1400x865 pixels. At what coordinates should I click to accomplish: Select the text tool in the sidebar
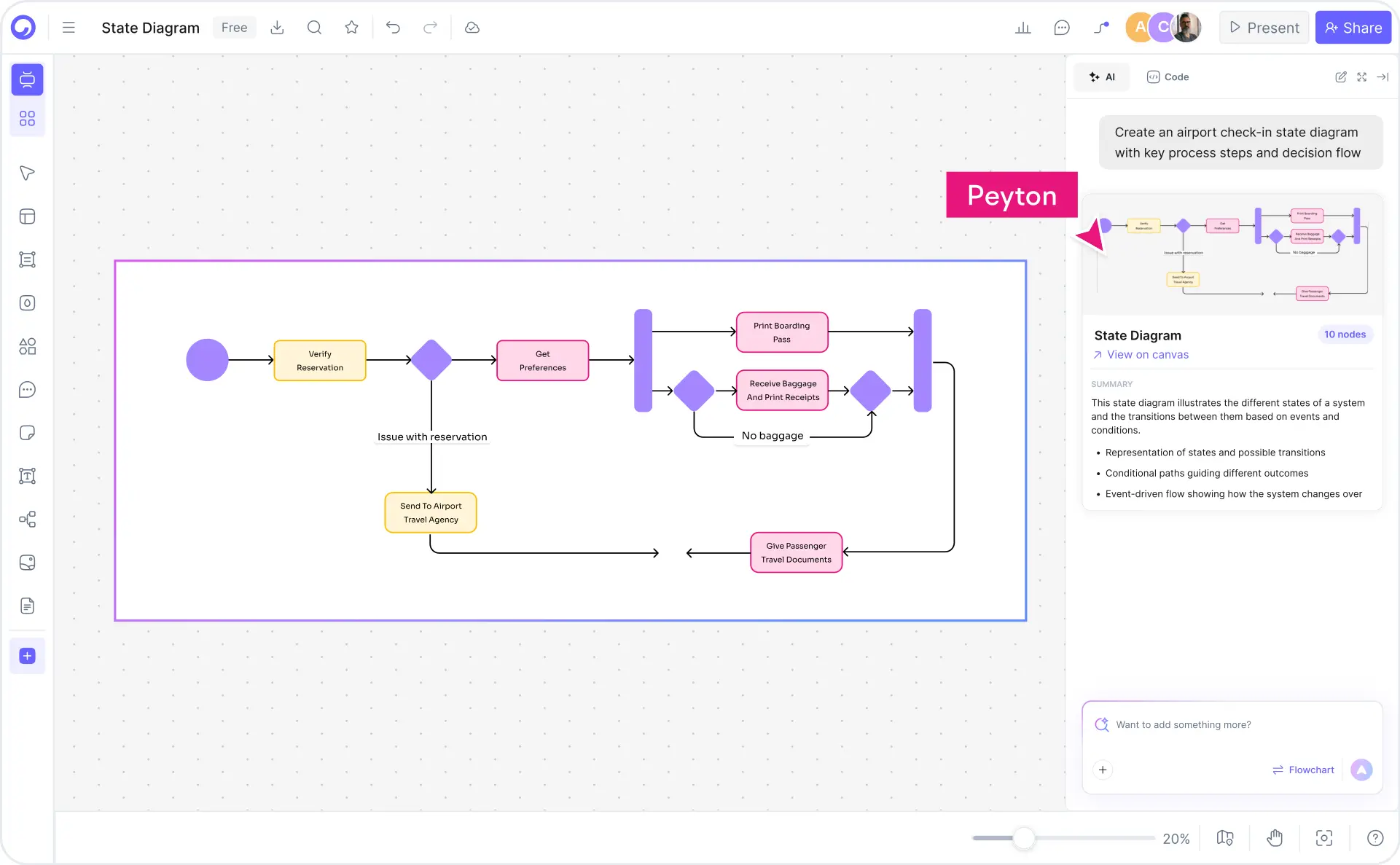pyautogui.click(x=27, y=476)
